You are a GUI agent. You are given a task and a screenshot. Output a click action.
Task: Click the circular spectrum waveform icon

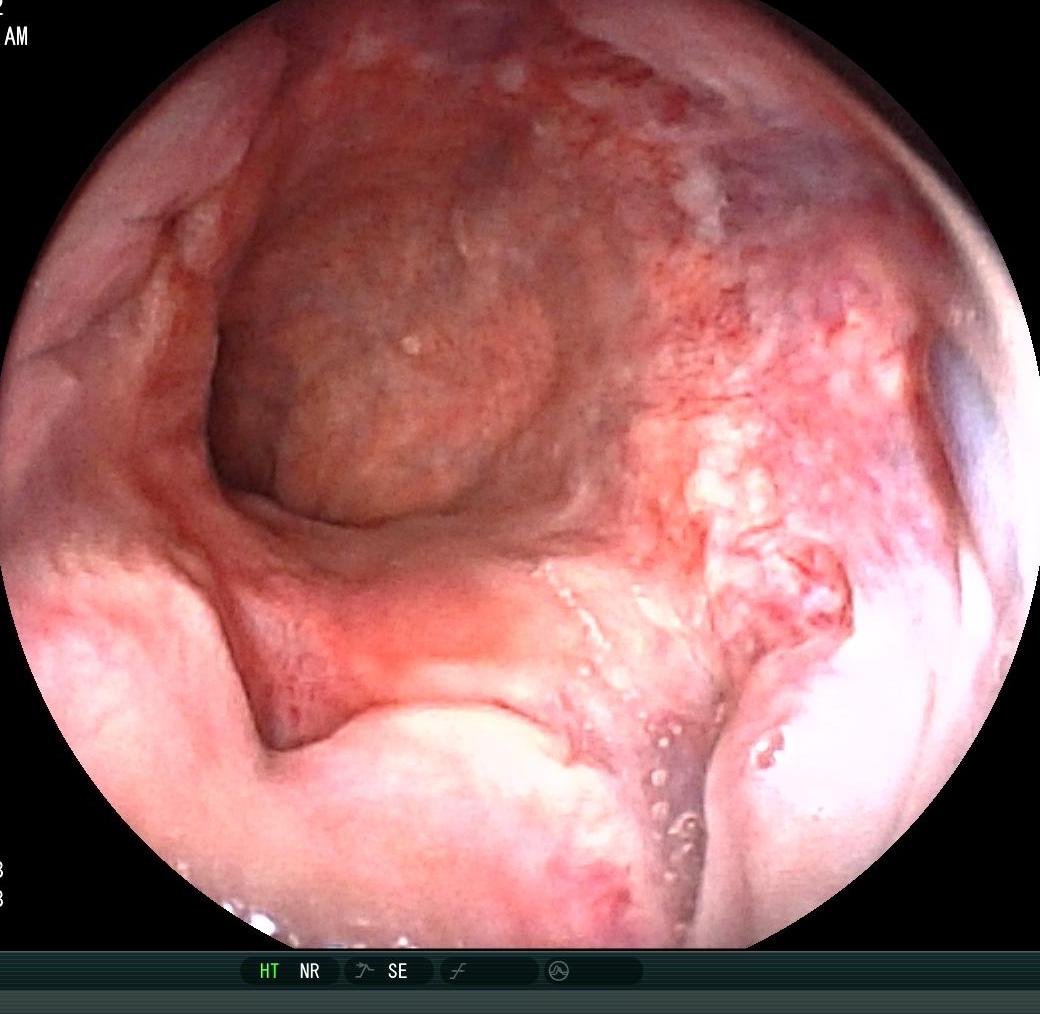coord(558,972)
